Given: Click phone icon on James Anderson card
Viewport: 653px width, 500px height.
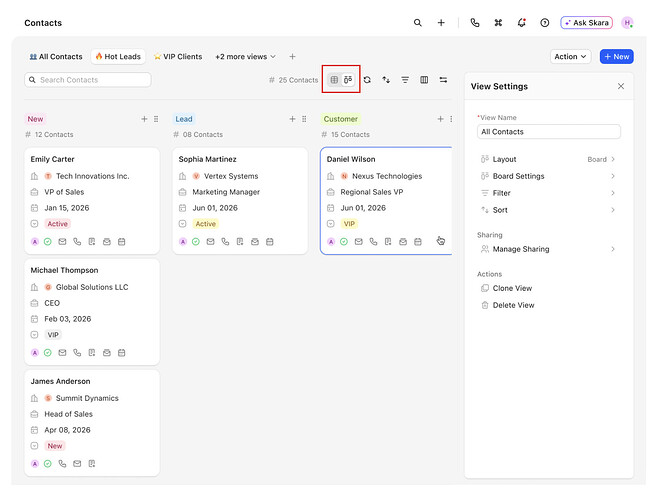Looking at the screenshot, I should [62, 463].
